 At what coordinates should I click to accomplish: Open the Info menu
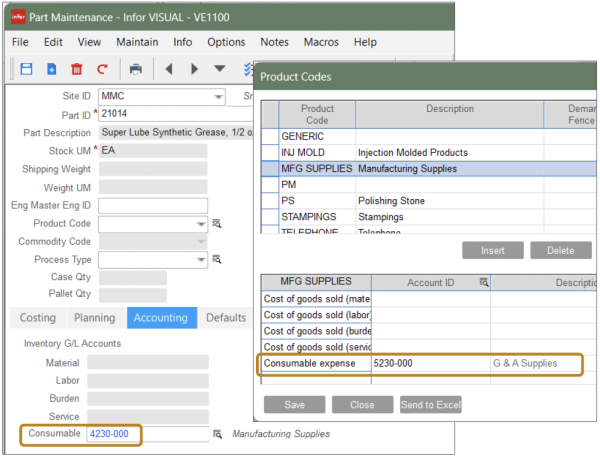point(183,42)
